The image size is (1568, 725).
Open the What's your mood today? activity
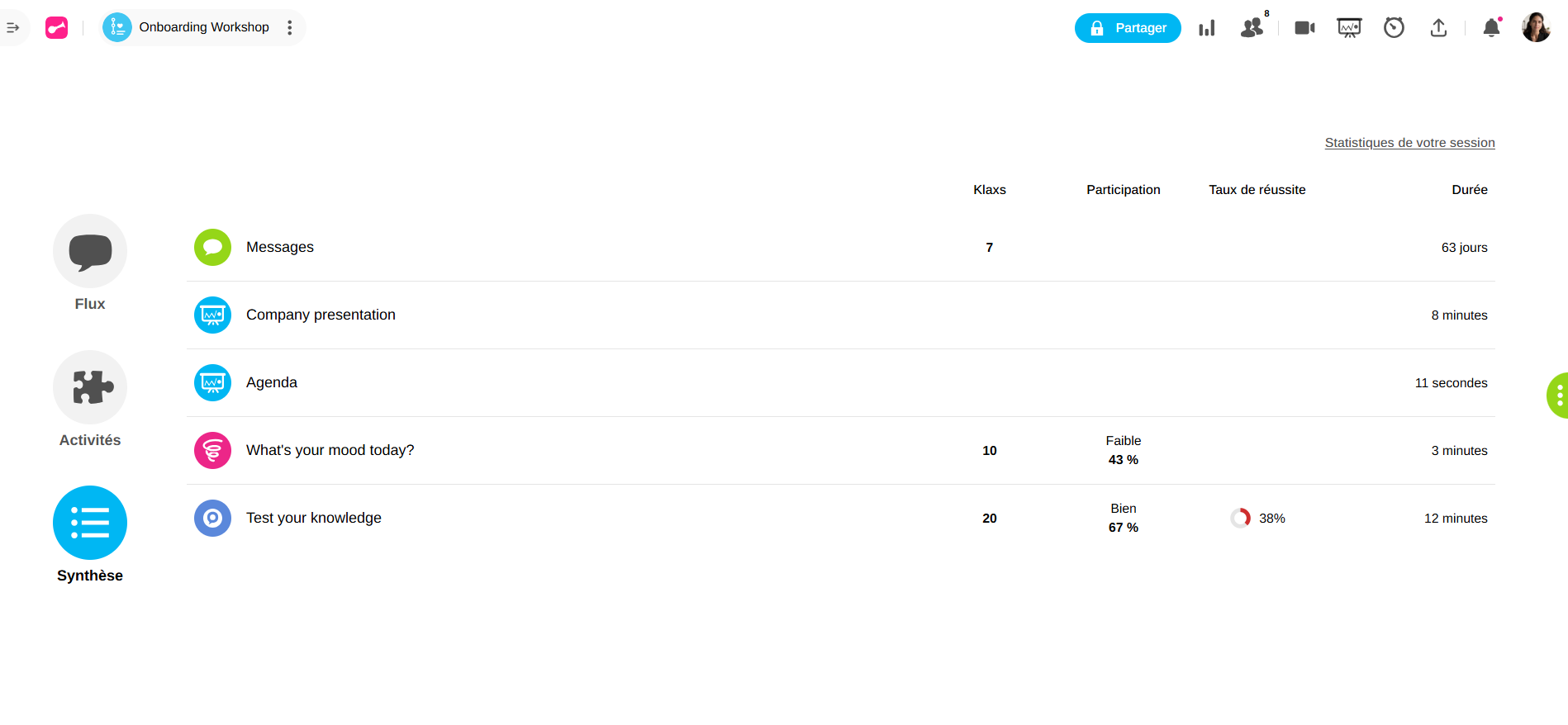330,451
